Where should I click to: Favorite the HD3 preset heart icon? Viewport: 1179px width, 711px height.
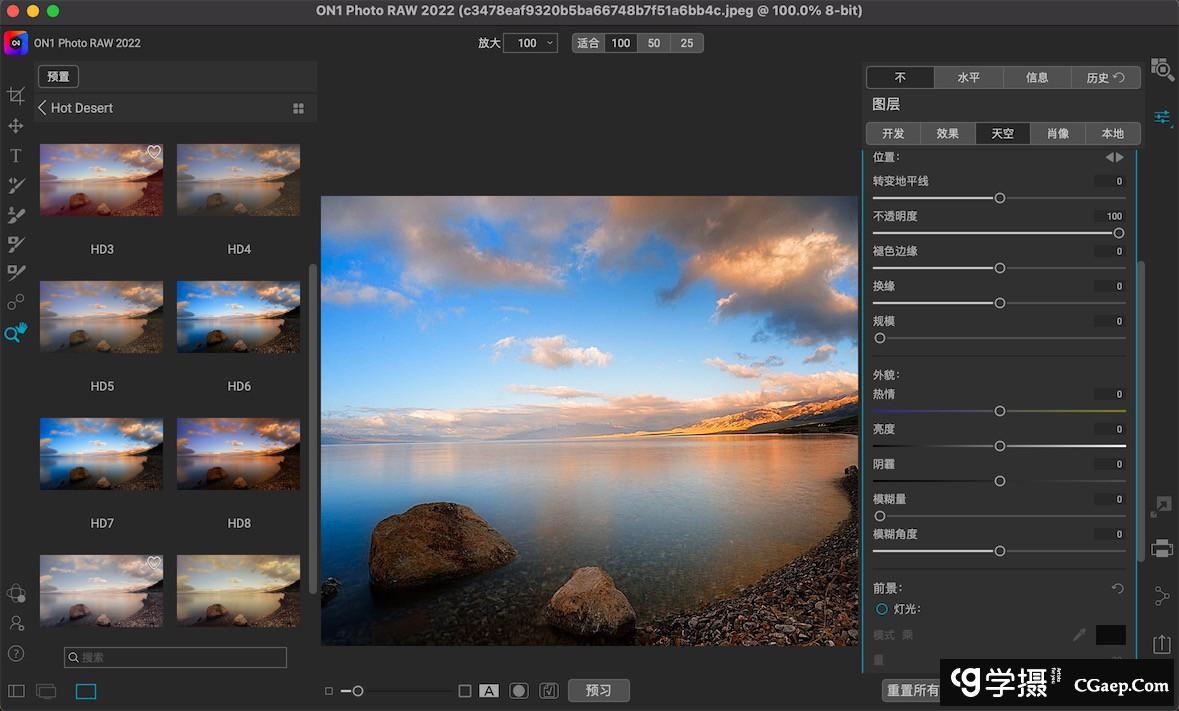pos(154,152)
